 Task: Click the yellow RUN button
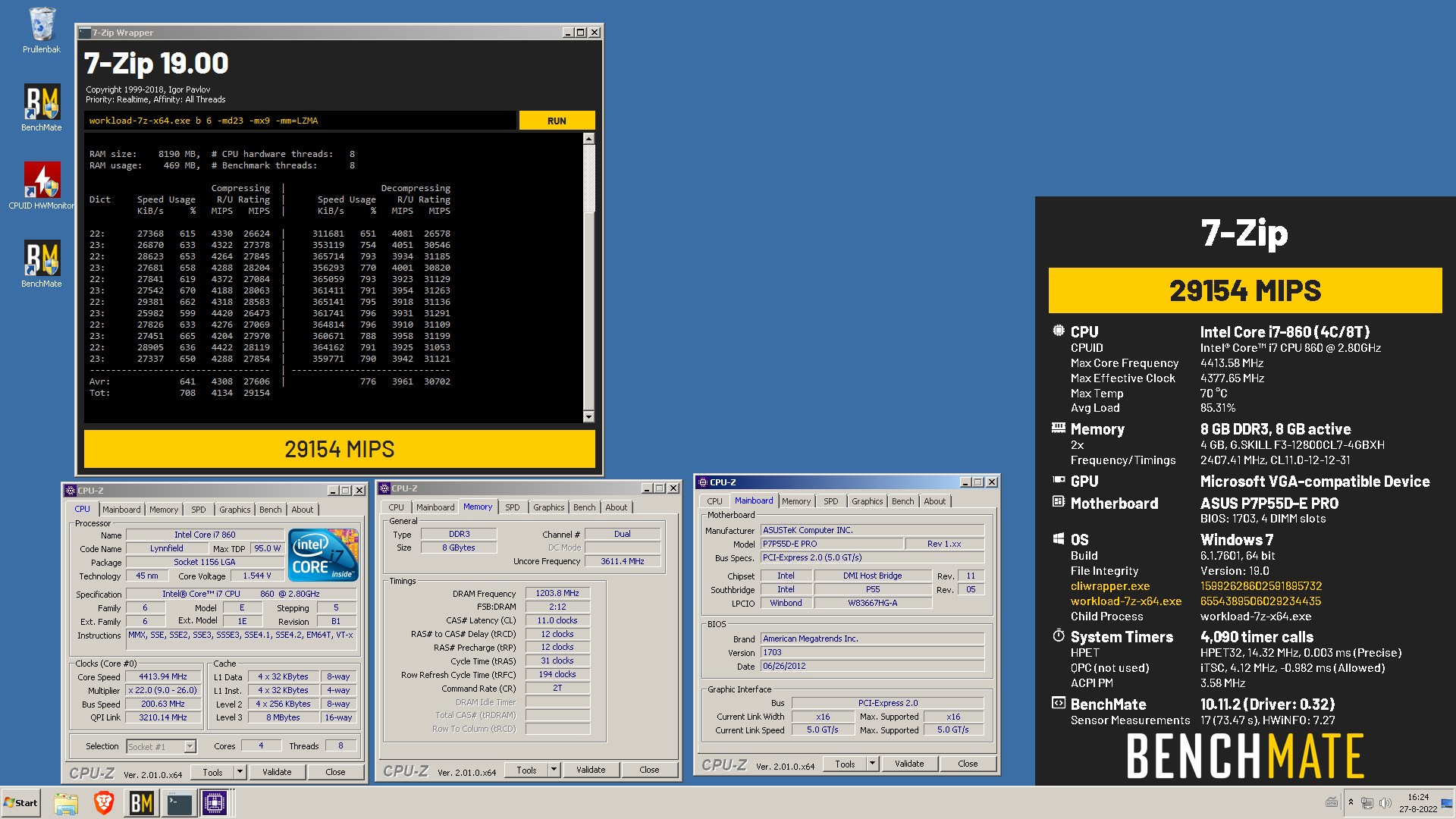click(x=557, y=121)
